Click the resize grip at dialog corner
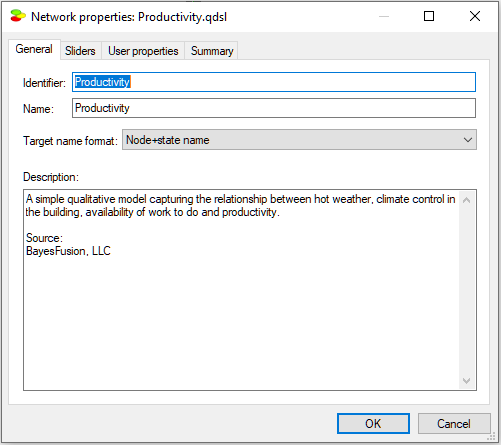 pyautogui.click(x=491, y=437)
